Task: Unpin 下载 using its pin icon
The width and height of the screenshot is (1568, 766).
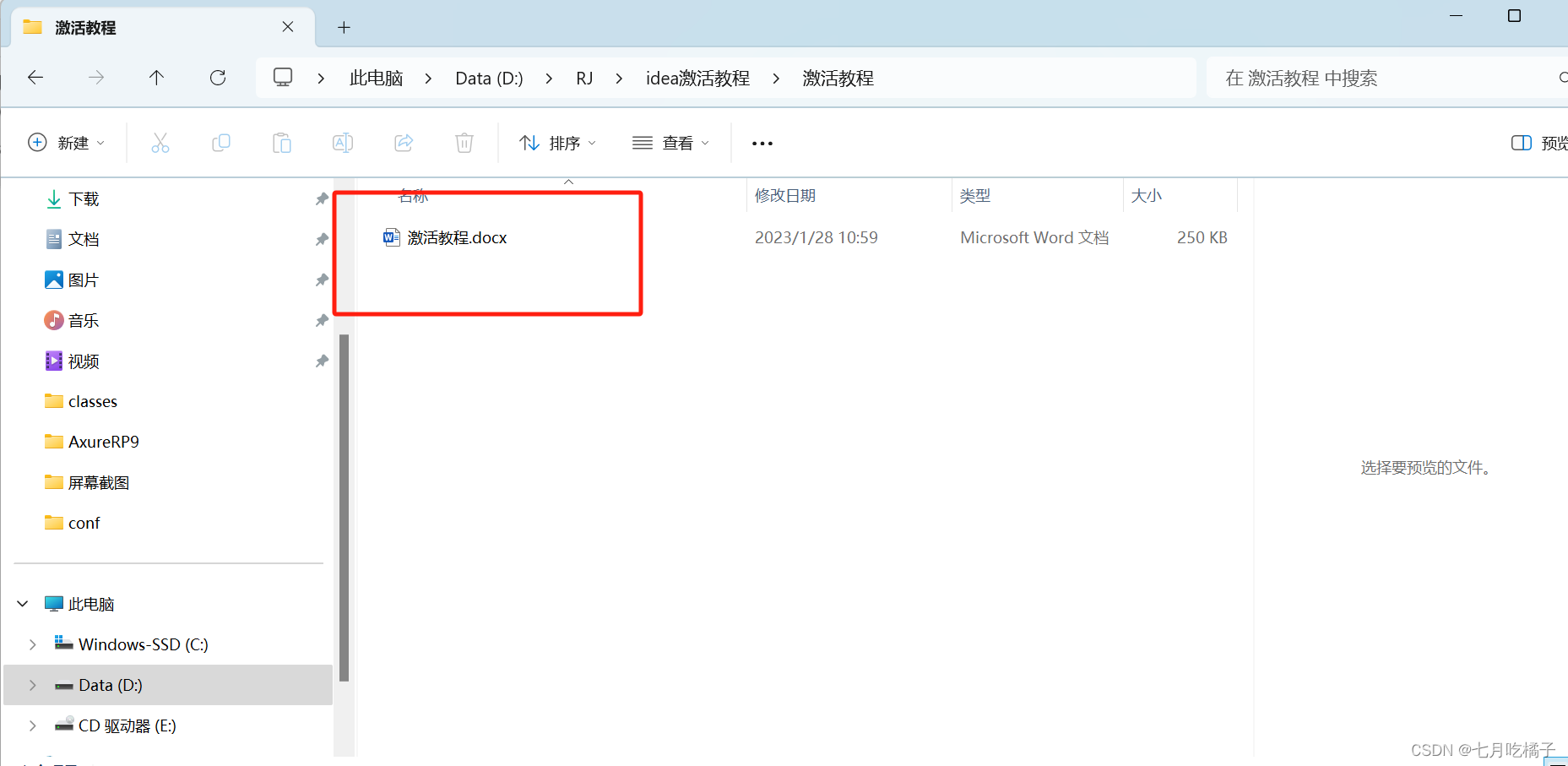Action: [x=322, y=198]
